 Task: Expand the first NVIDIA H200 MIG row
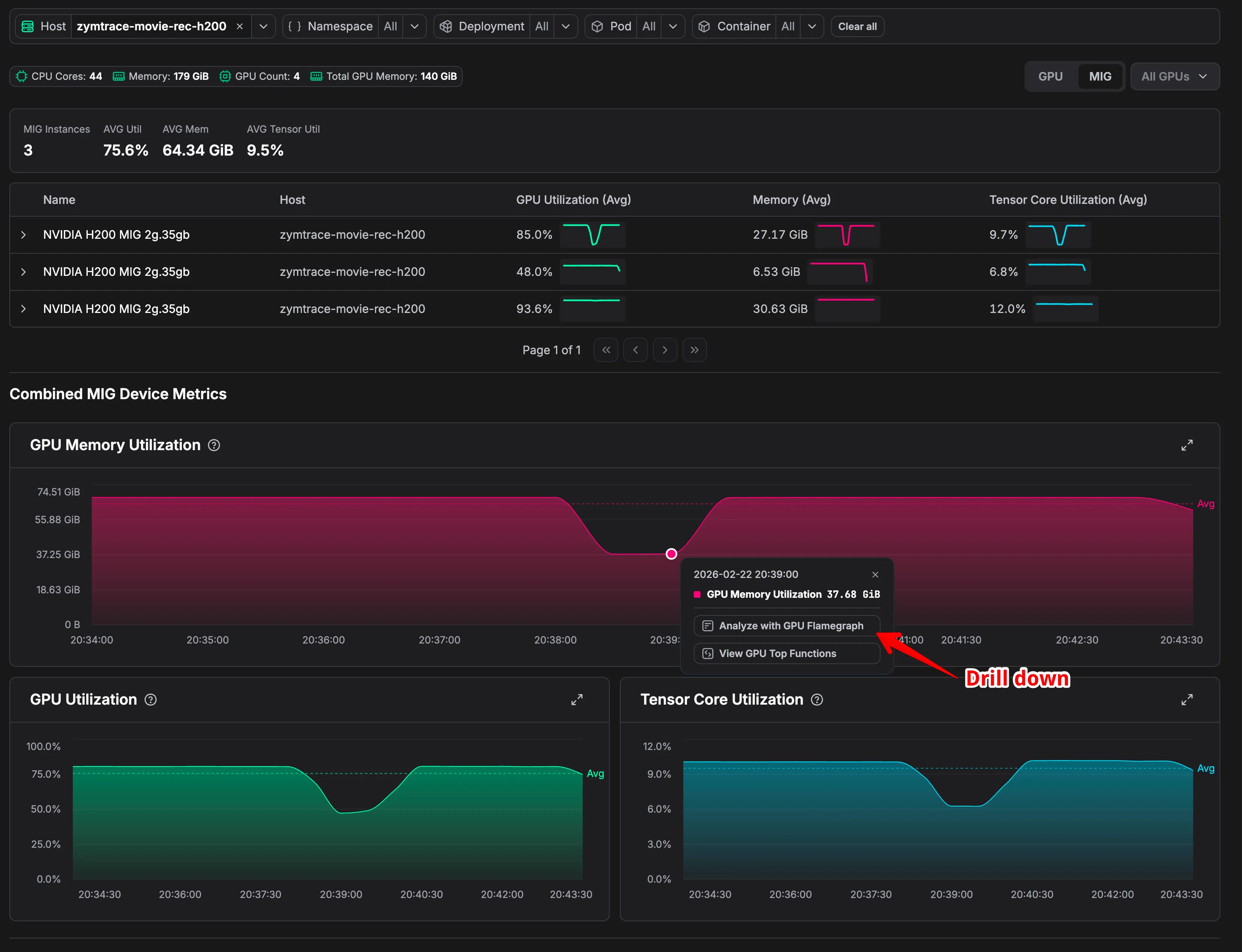23,235
